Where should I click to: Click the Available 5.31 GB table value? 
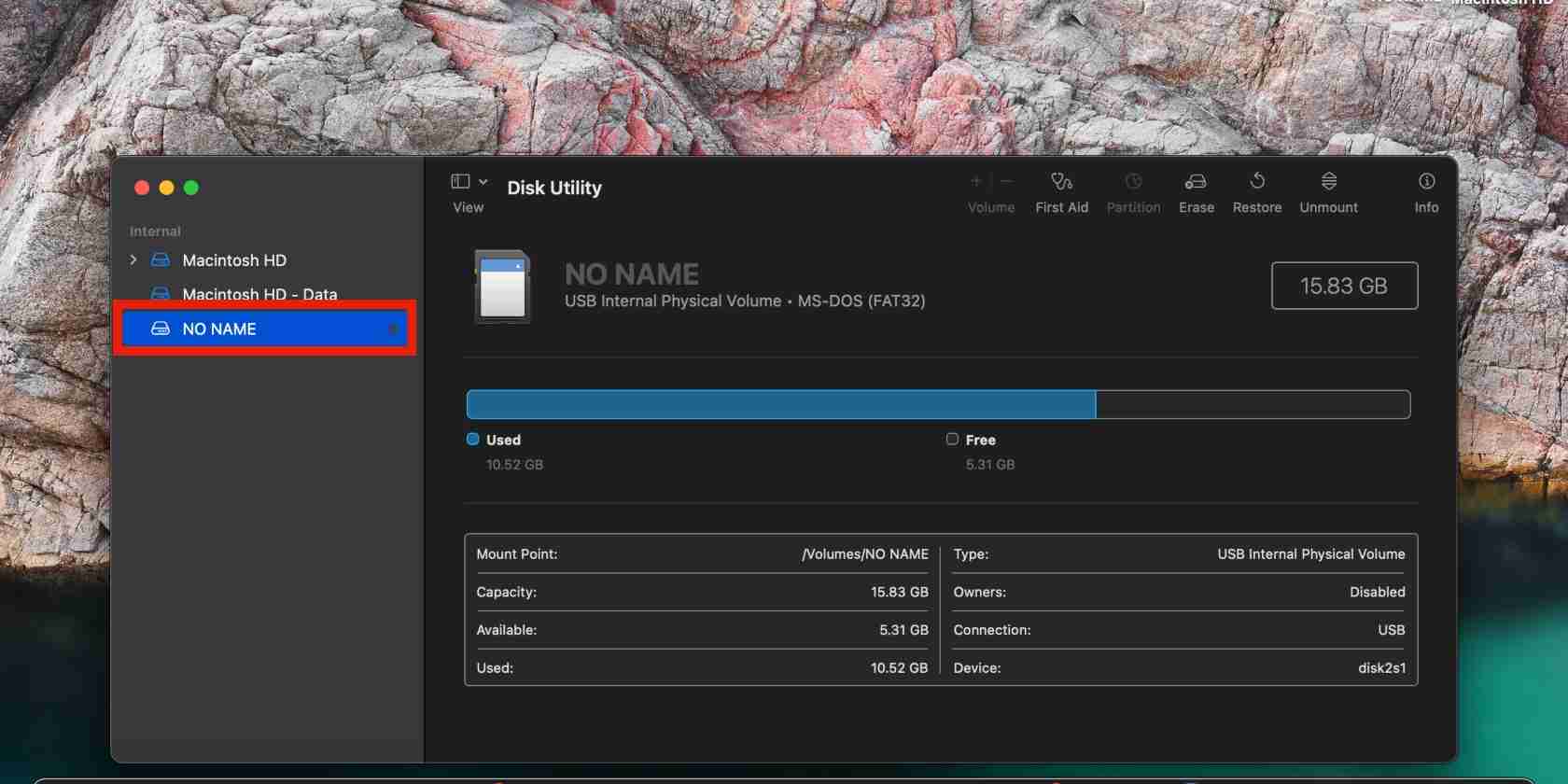pyautogui.click(x=903, y=630)
